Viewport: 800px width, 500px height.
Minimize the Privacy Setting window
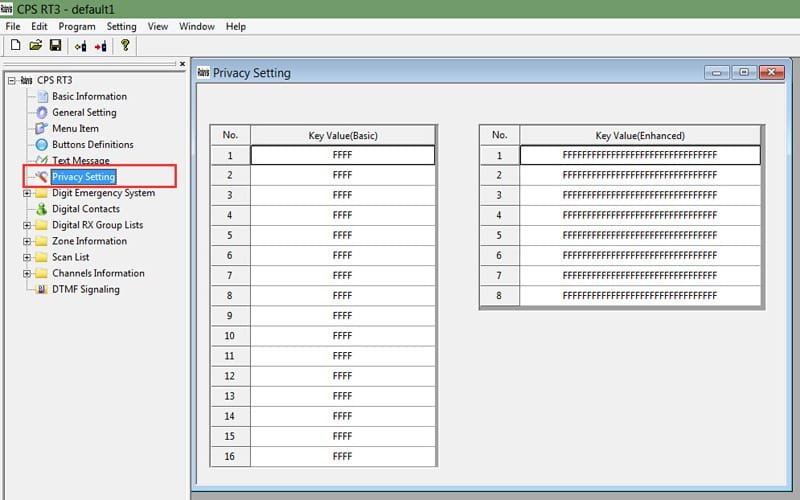pos(716,72)
